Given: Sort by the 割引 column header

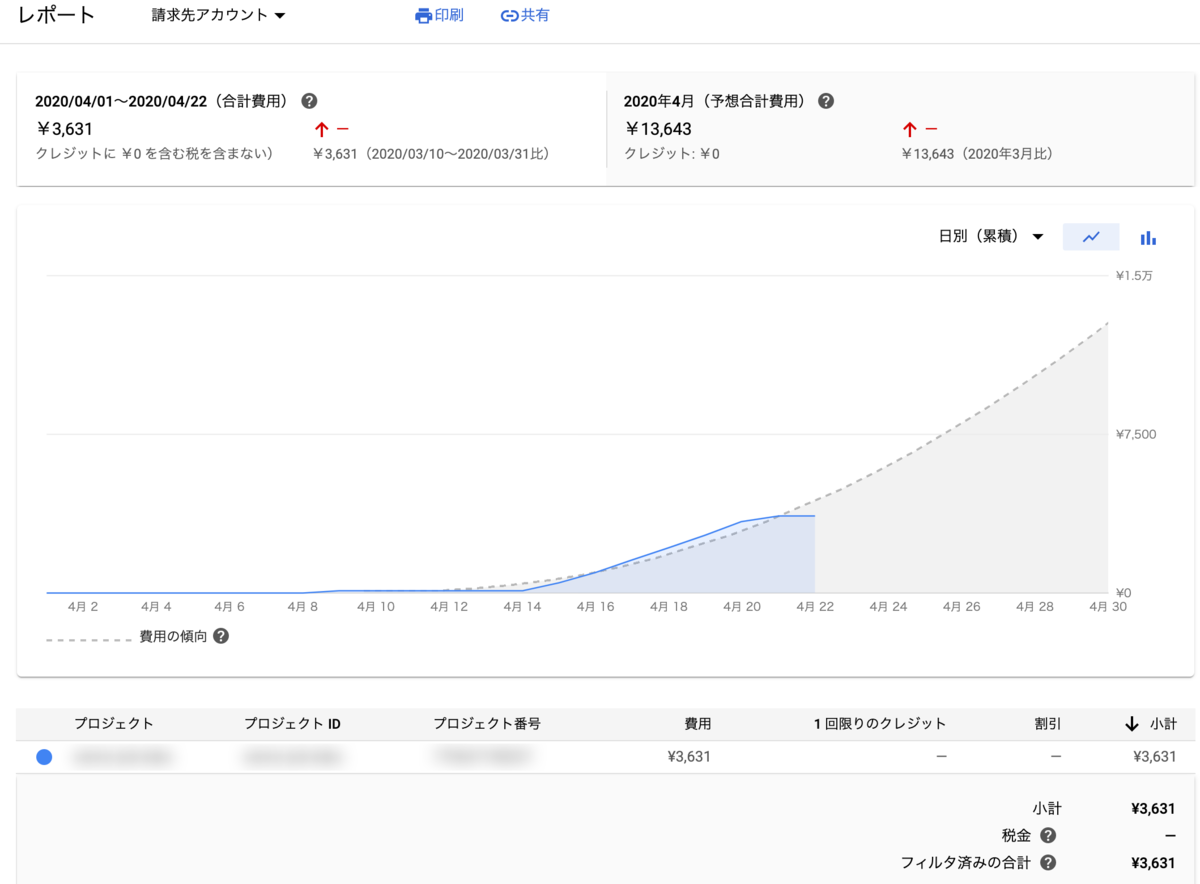Looking at the screenshot, I should coord(1048,724).
